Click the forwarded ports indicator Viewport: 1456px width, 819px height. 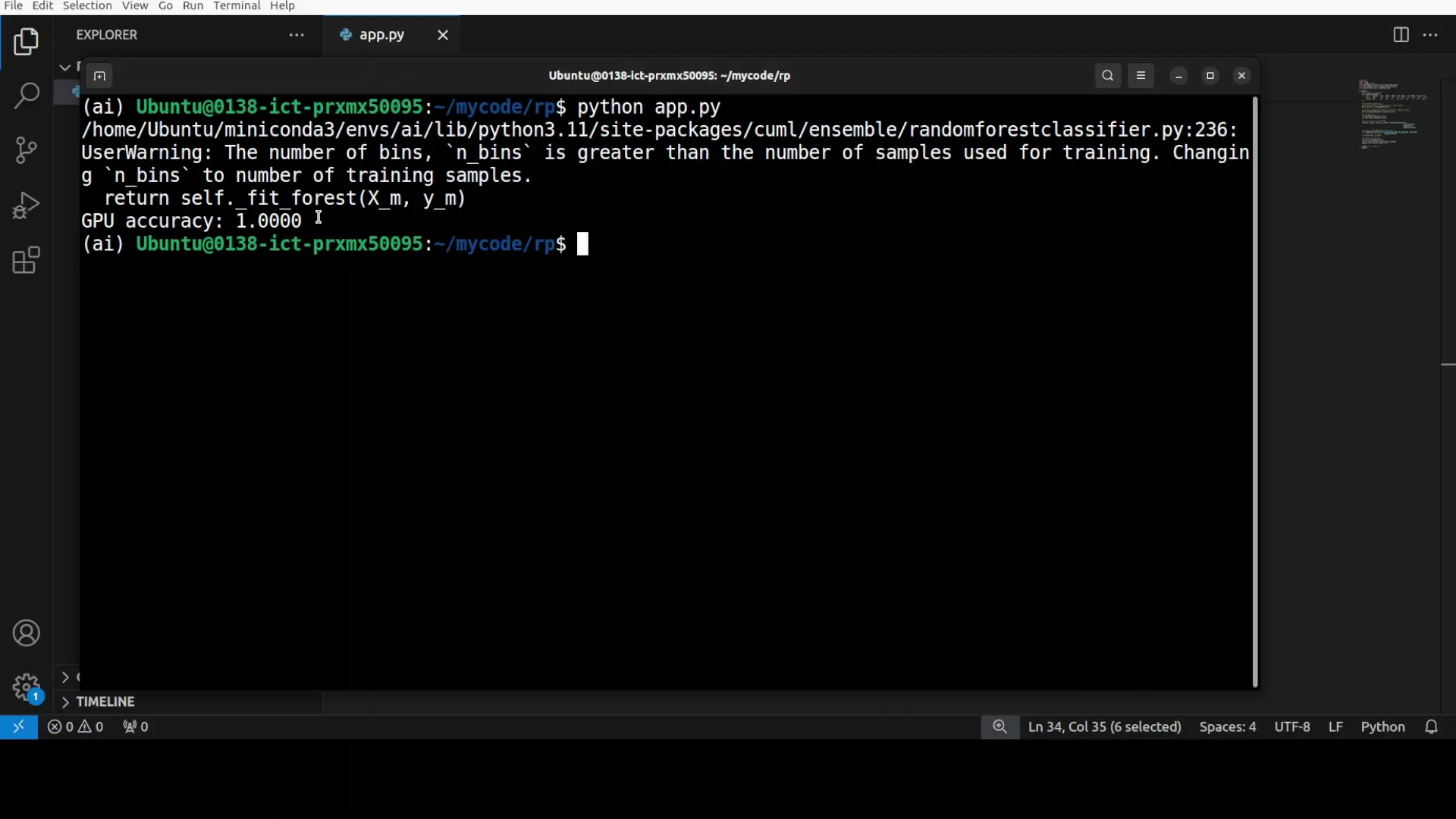(134, 726)
